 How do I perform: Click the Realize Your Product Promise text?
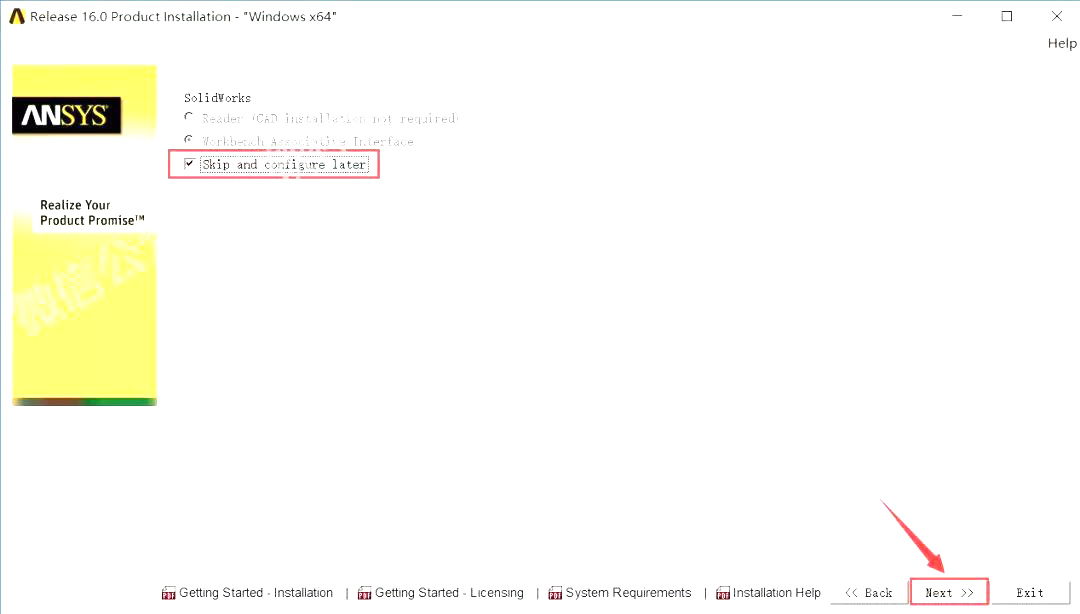[x=92, y=213]
